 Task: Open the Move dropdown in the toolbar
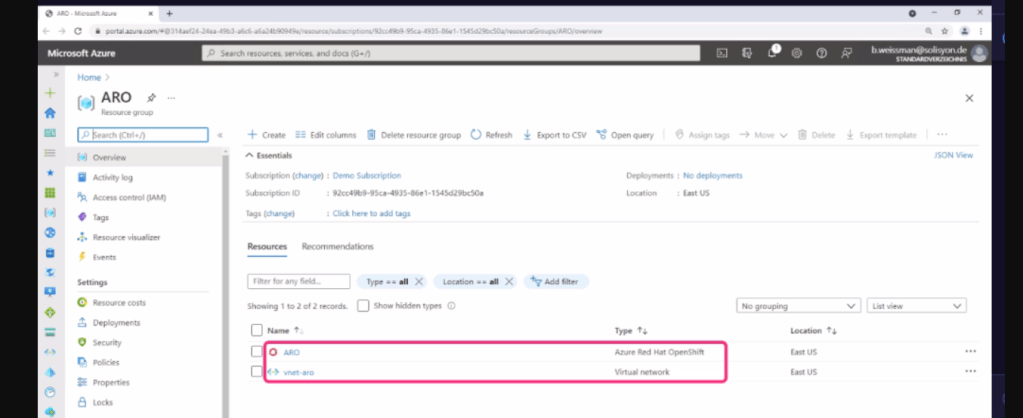click(x=763, y=135)
